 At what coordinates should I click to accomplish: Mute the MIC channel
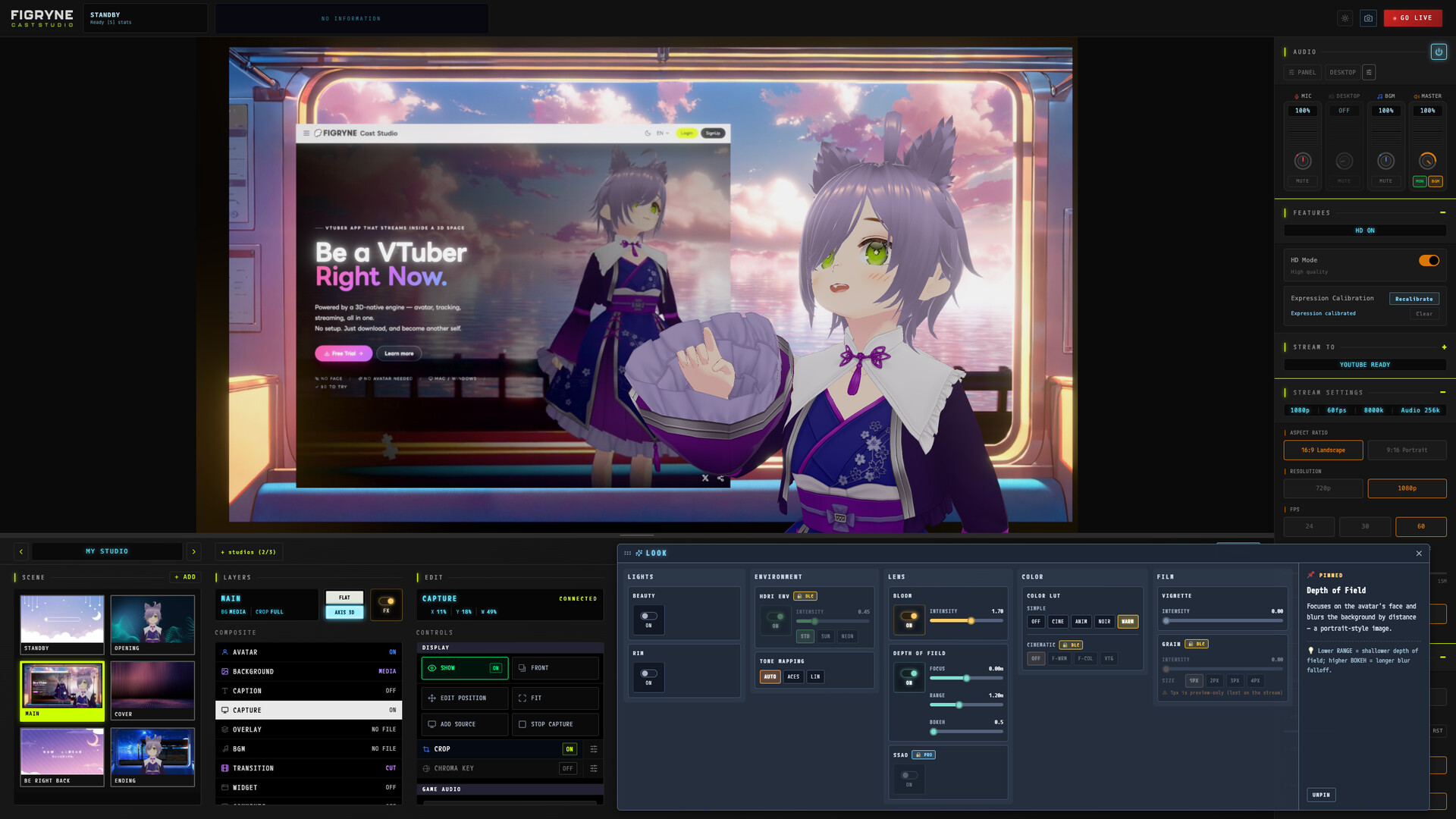click(1302, 181)
